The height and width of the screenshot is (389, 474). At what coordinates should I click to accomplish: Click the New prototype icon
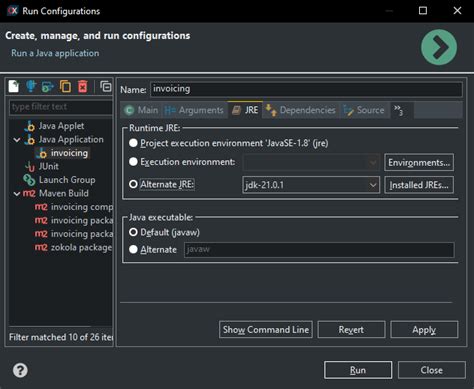pyautogui.click(x=31, y=86)
